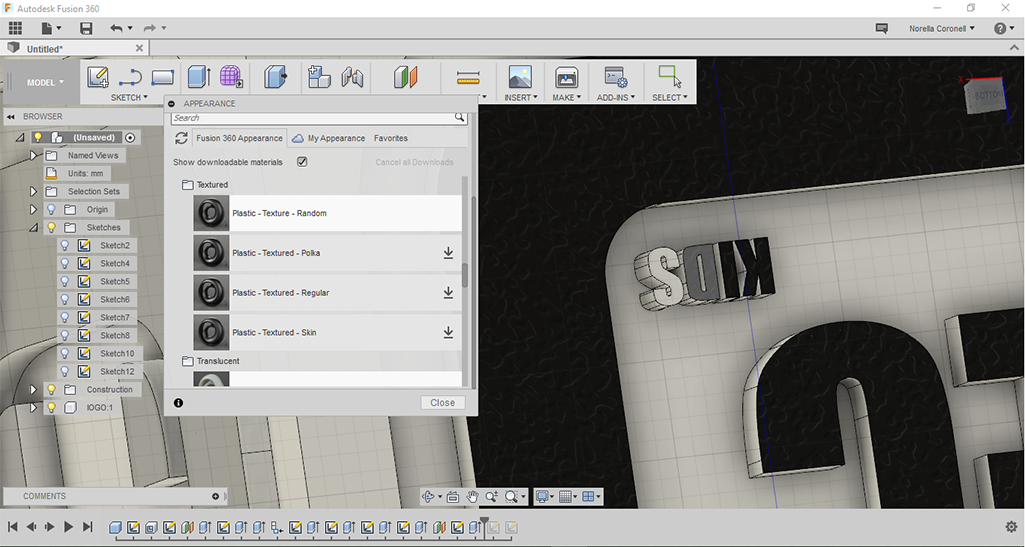Click the Orbit navigation icon

pos(428,497)
